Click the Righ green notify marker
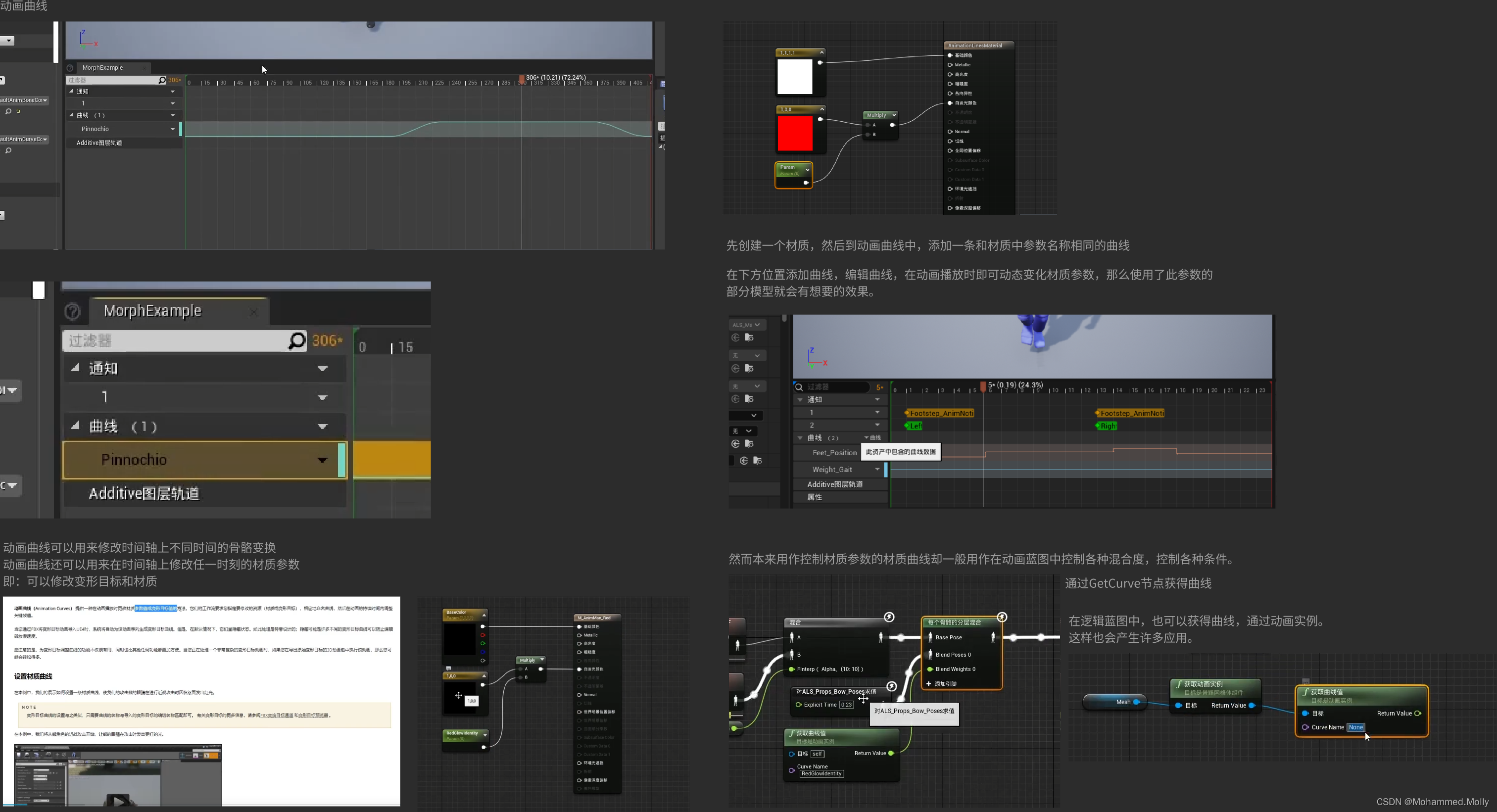 [x=1107, y=426]
